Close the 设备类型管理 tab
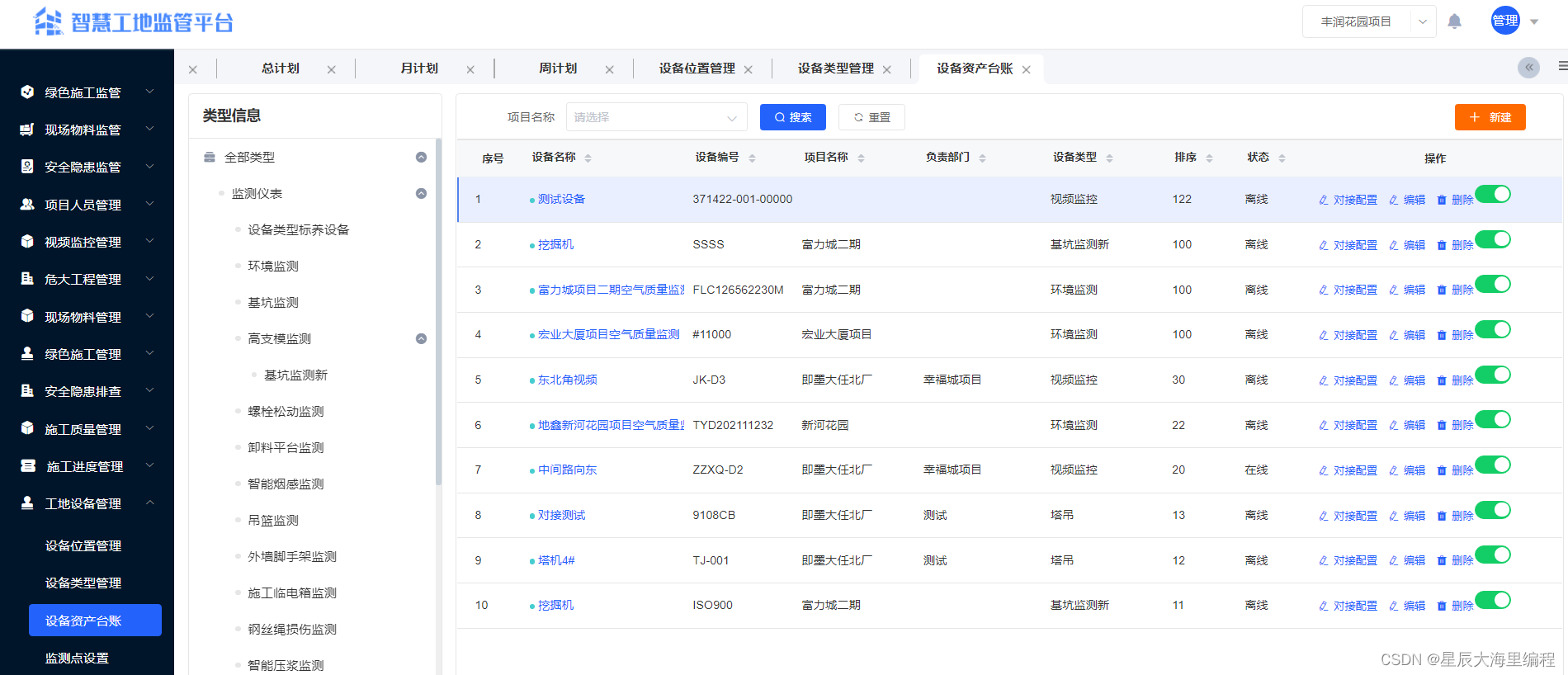Image resolution: width=1568 pixels, height=675 pixels. pyautogui.click(x=887, y=69)
